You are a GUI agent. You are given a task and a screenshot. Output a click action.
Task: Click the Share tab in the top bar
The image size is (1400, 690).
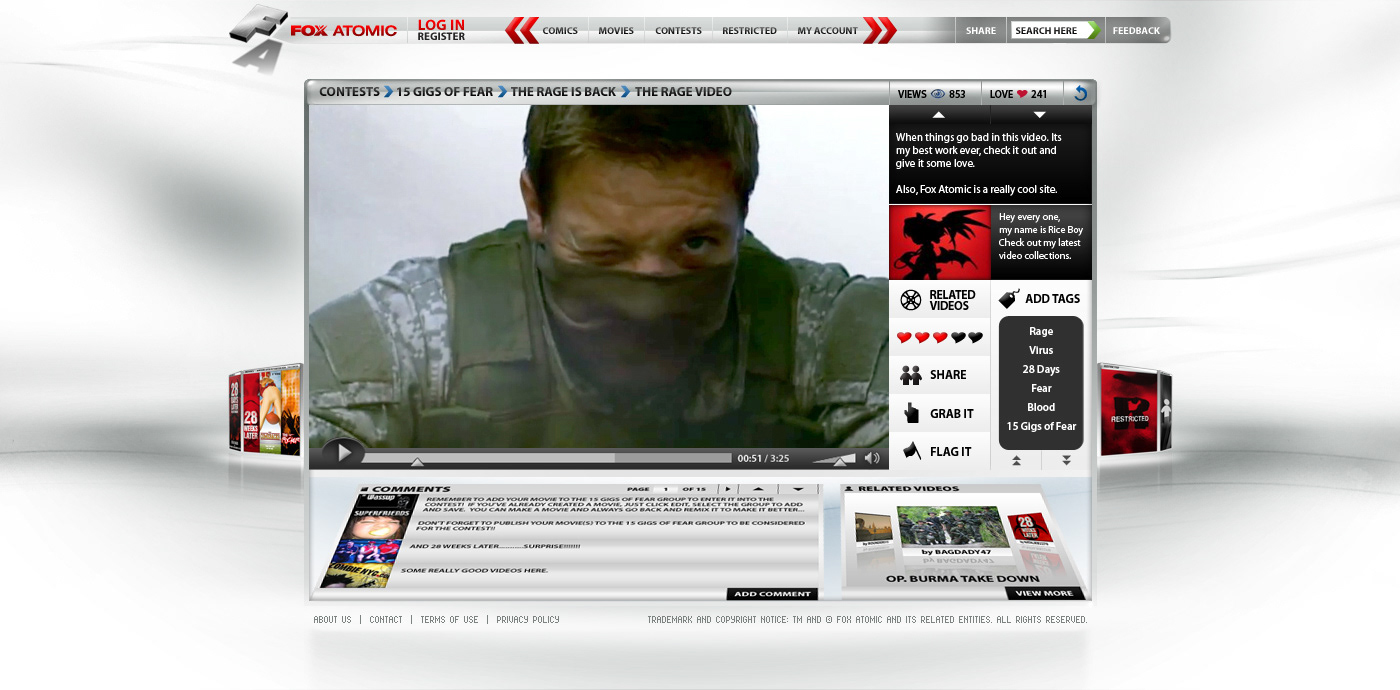coord(980,30)
